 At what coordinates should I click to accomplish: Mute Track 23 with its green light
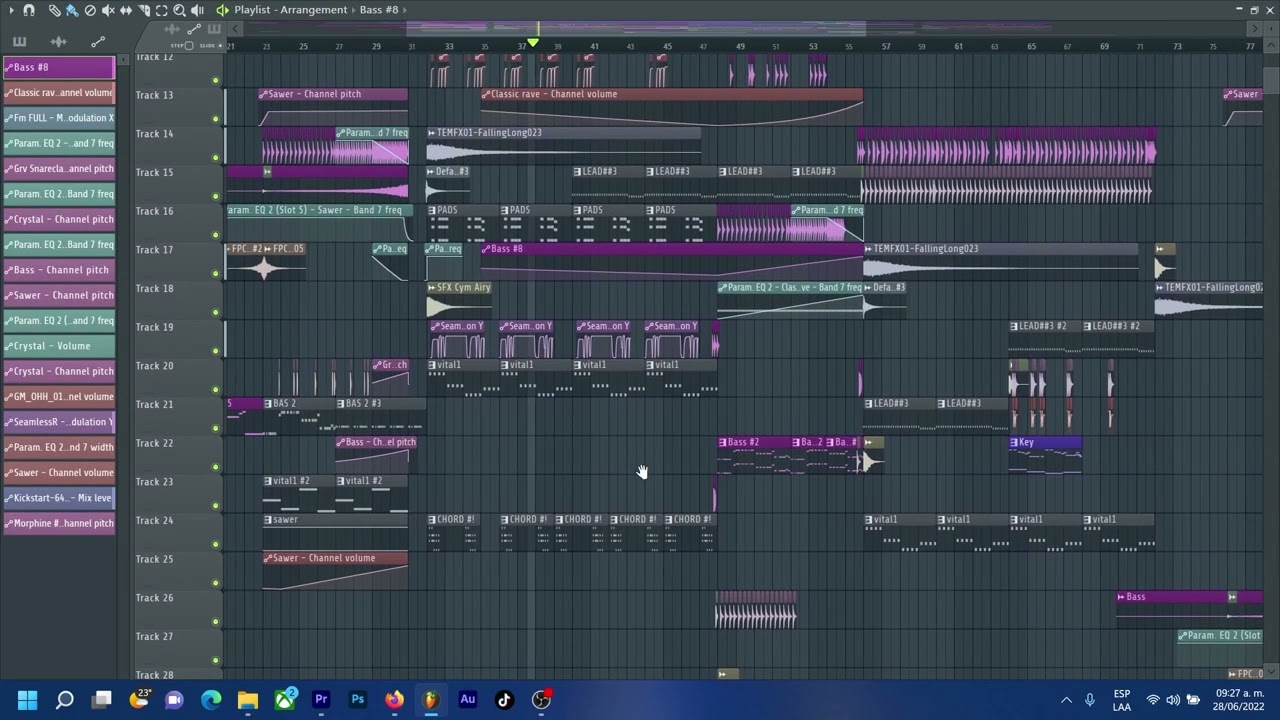pos(215,505)
